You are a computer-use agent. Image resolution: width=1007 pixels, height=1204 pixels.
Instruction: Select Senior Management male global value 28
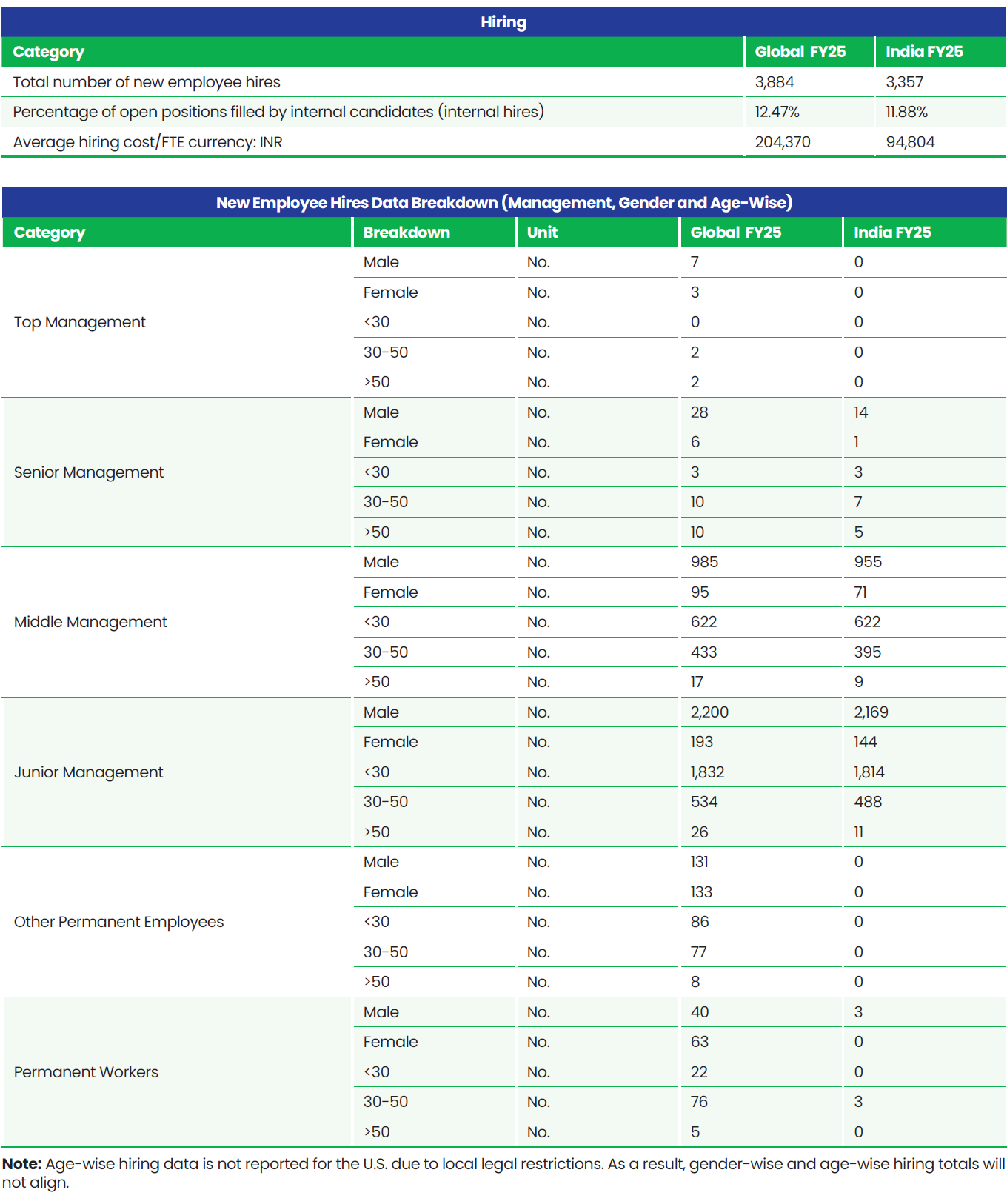tap(699, 412)
